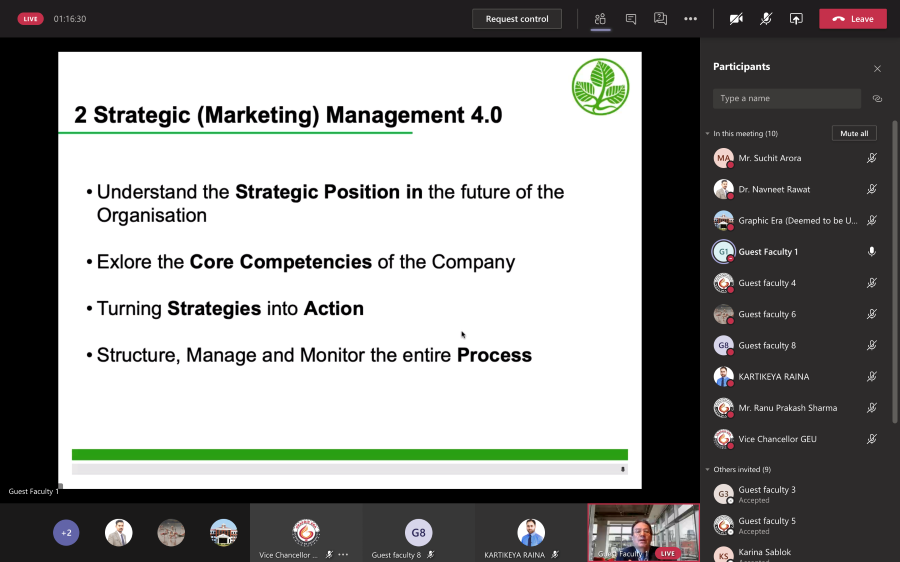900x562 pixels.
Task: Copy meeting join link icon beside search
Action: [877, 99]
